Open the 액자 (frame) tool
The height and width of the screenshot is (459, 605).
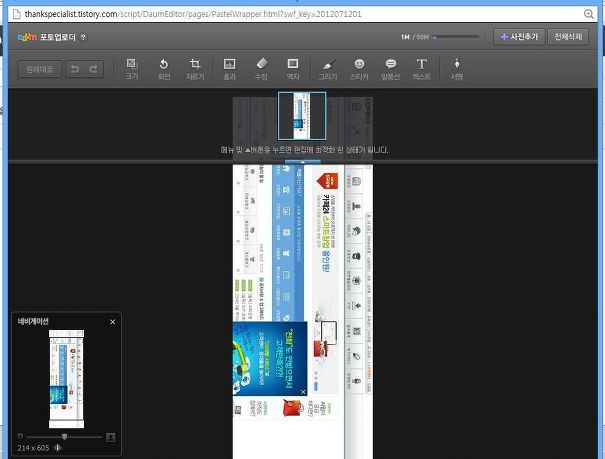tap(293, 69)
